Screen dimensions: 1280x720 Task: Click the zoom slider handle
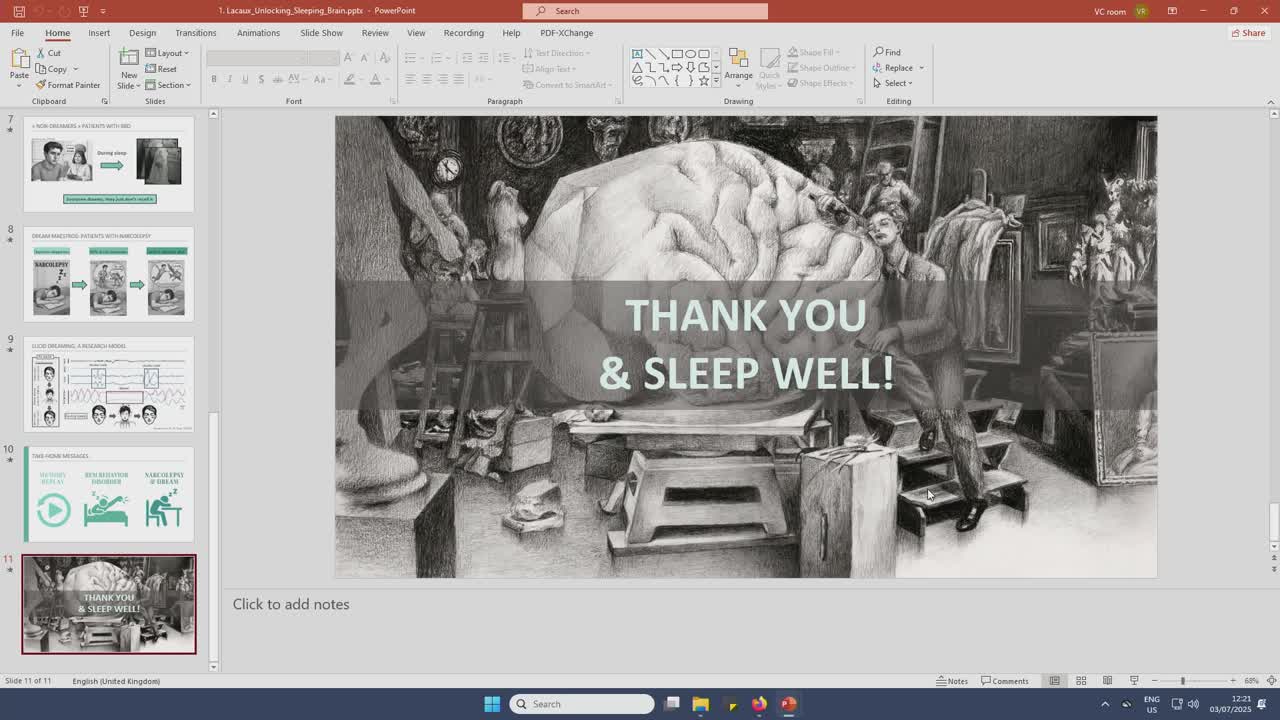(x=1182, y=681)
